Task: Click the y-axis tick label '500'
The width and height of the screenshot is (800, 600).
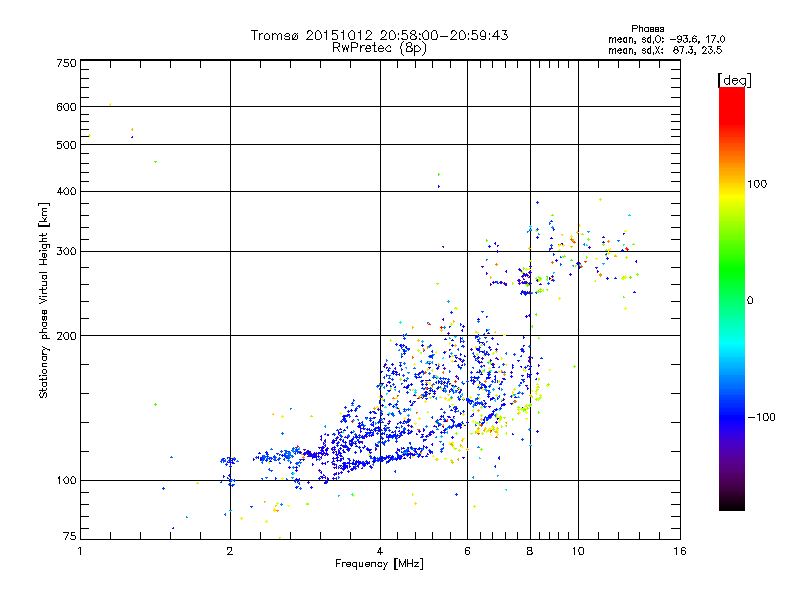Action: point(66,145)
